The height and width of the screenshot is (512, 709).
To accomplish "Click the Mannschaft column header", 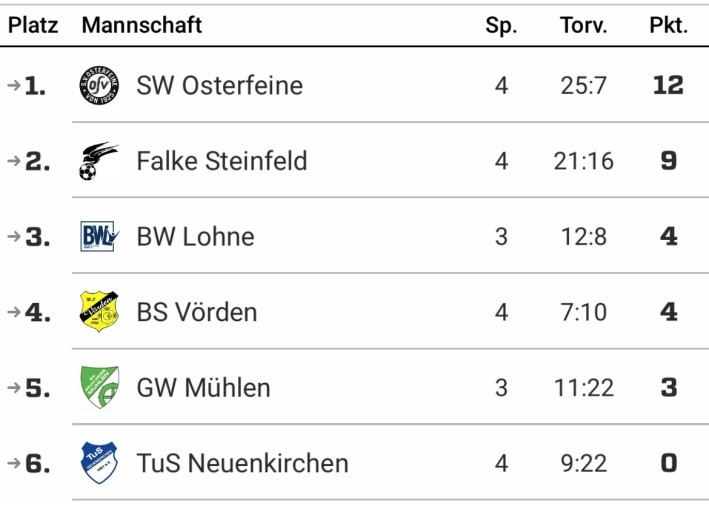I will [x=141, y=26].
